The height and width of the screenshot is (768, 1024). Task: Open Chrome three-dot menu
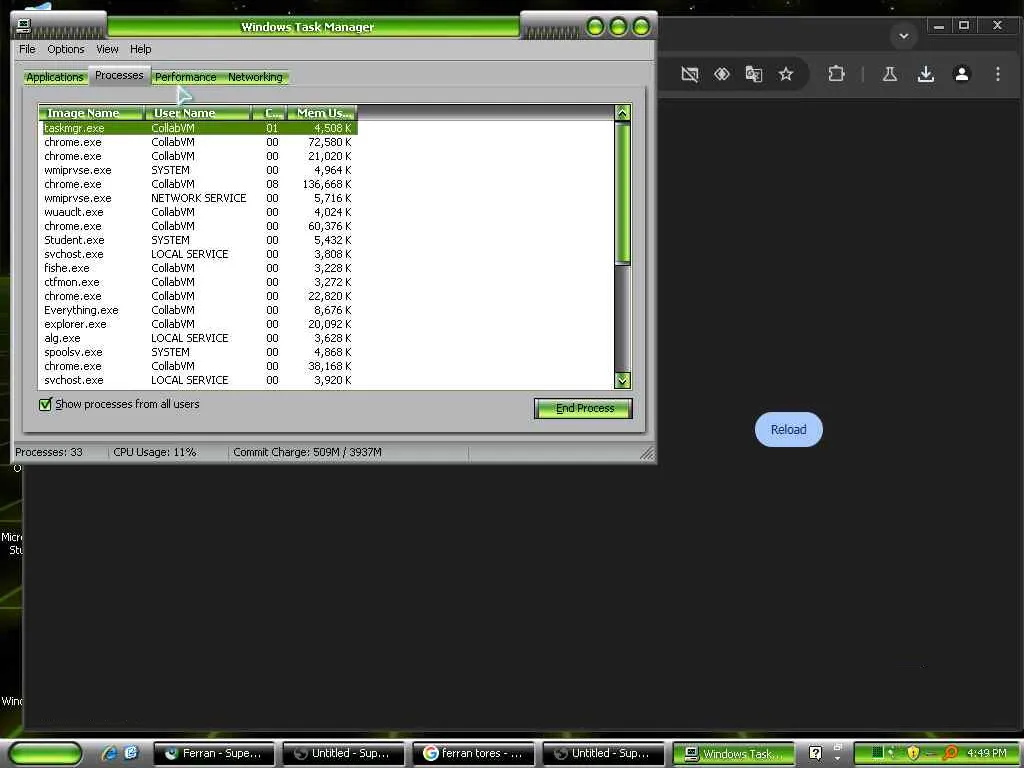coord(998,74)
